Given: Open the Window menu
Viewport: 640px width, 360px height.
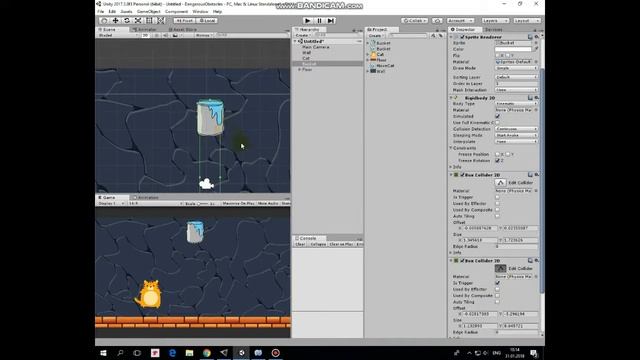Looking at the screenshot, I should point(200,11).
